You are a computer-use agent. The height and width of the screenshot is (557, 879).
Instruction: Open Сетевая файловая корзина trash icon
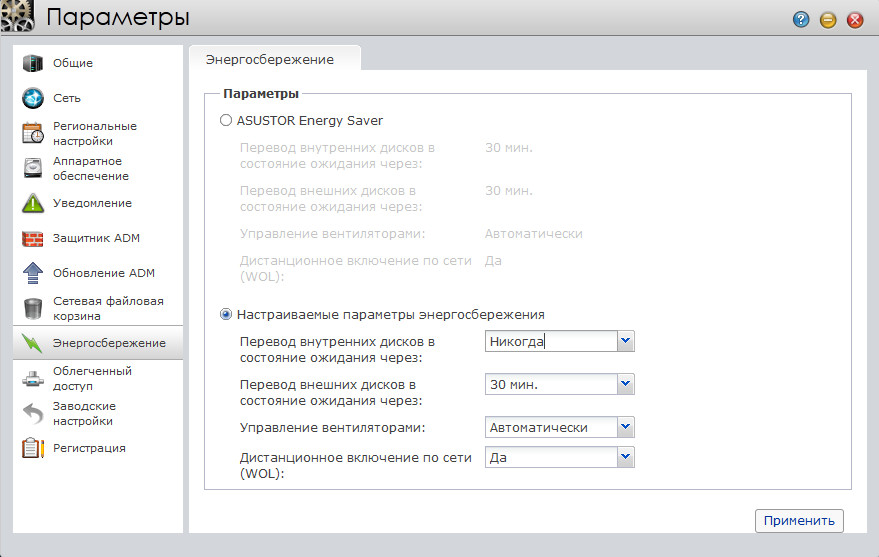tap(34, 308)
